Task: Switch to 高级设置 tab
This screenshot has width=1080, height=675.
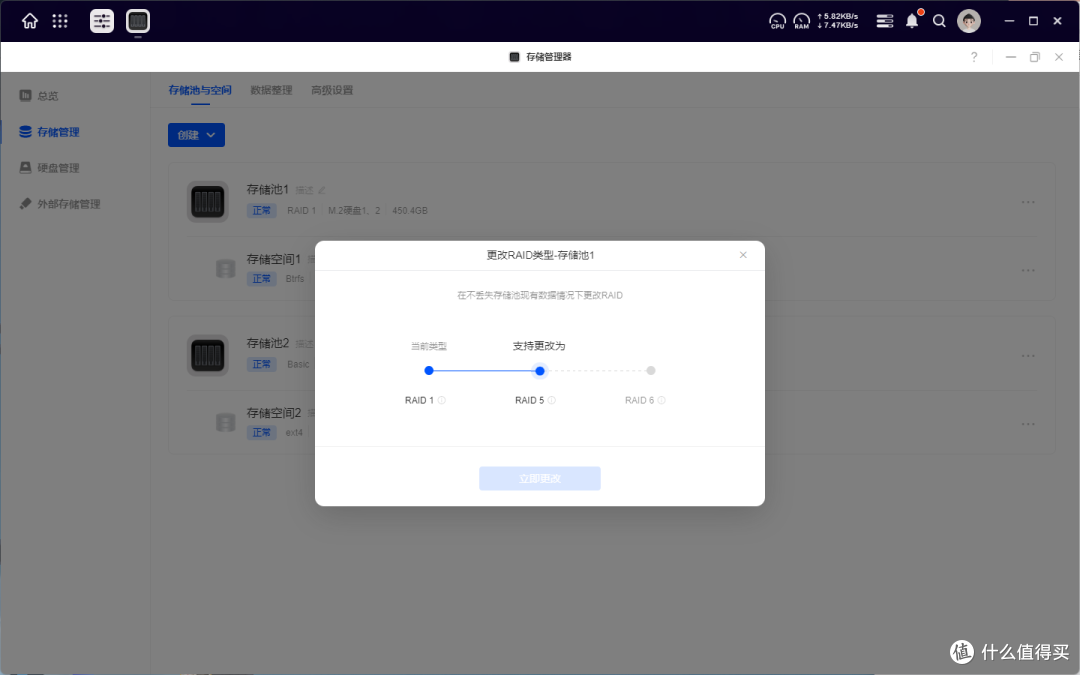Action: [332, 90]
